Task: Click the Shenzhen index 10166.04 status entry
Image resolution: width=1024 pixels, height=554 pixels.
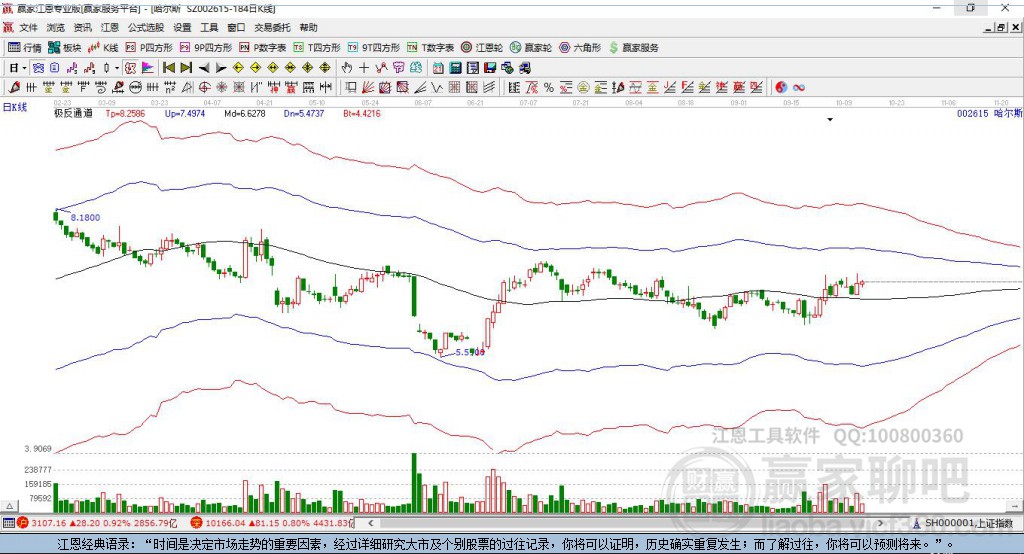Action: (x=272, y=523)
